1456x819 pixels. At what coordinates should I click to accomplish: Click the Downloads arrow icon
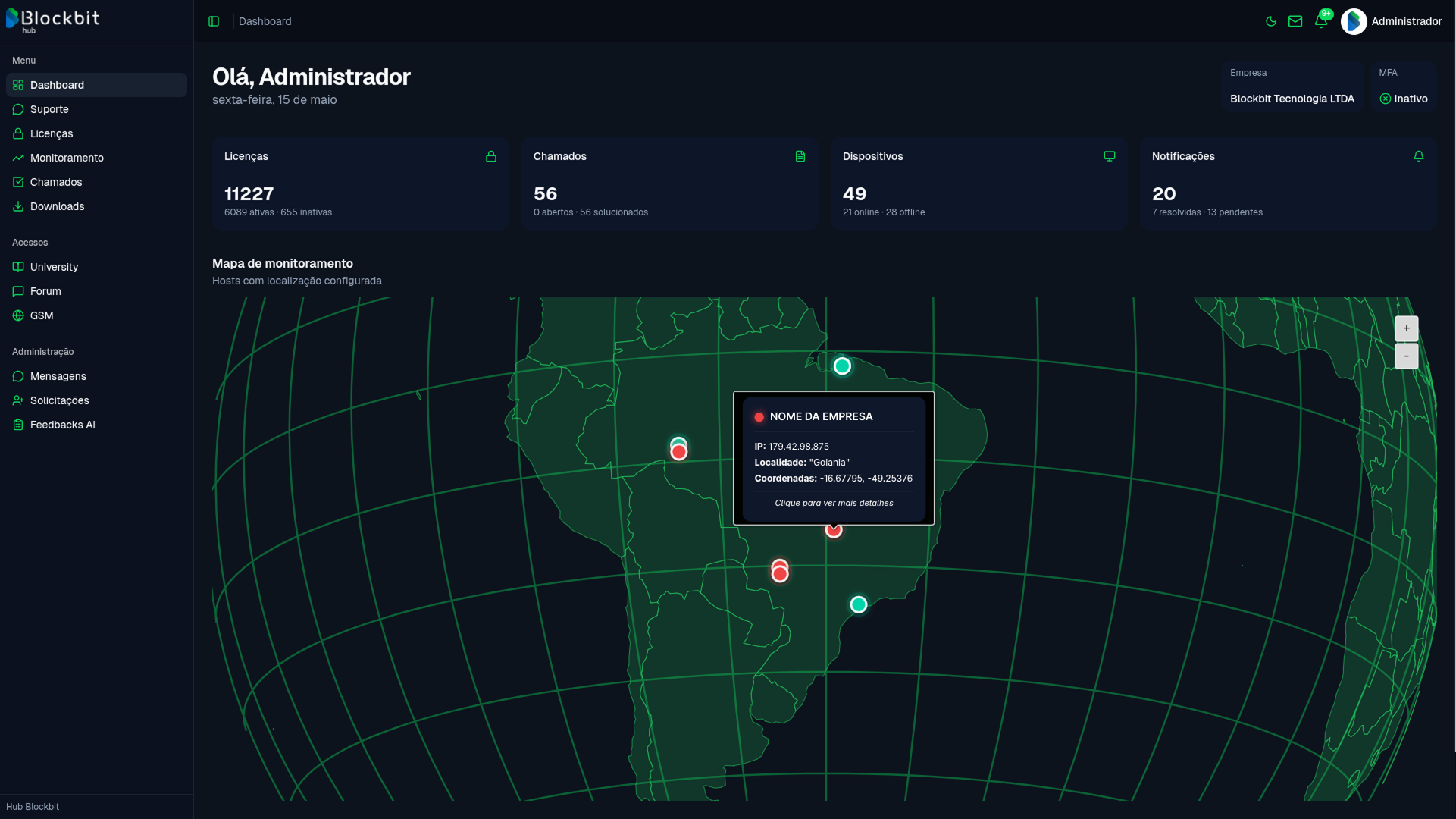point(18,206)
